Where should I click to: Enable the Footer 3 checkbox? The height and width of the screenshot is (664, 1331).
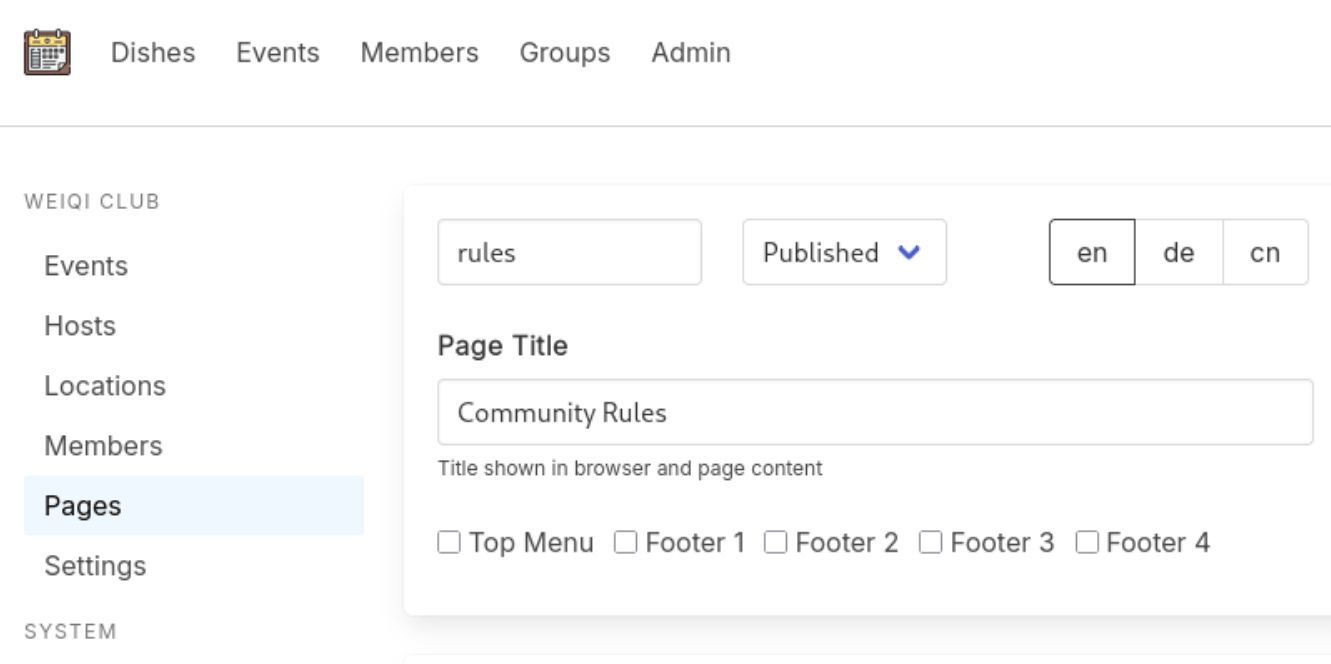[x=929, y=543]
